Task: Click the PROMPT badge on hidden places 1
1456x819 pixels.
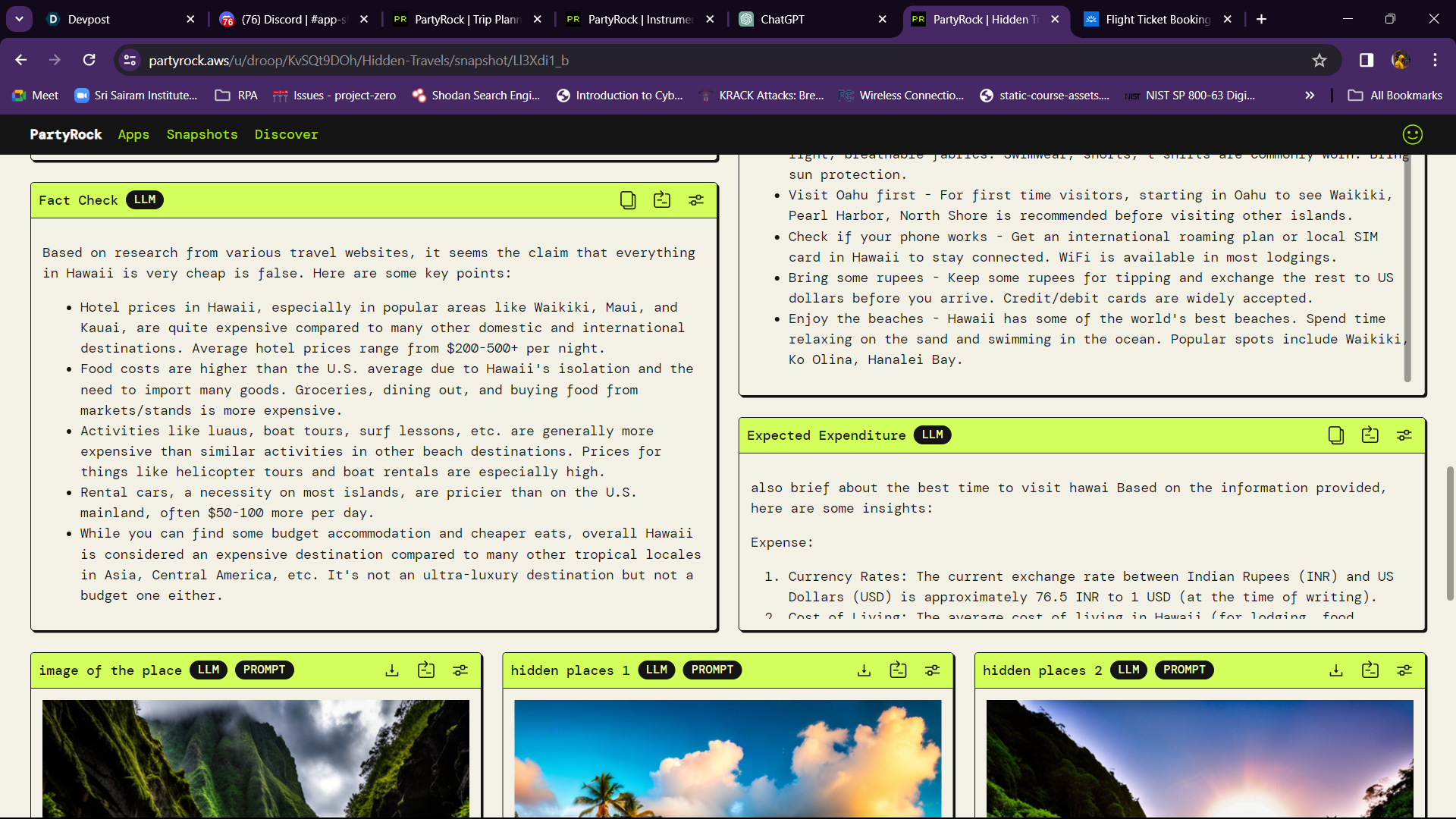Action: pos(712,670)
